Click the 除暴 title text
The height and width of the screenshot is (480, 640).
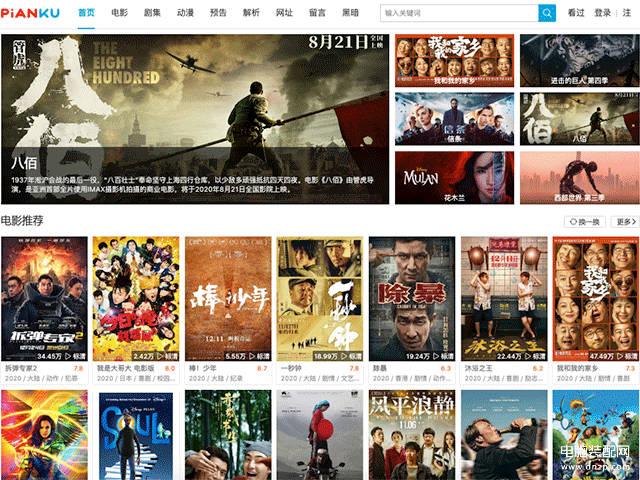pyautogui.click(x=380, y=368)
